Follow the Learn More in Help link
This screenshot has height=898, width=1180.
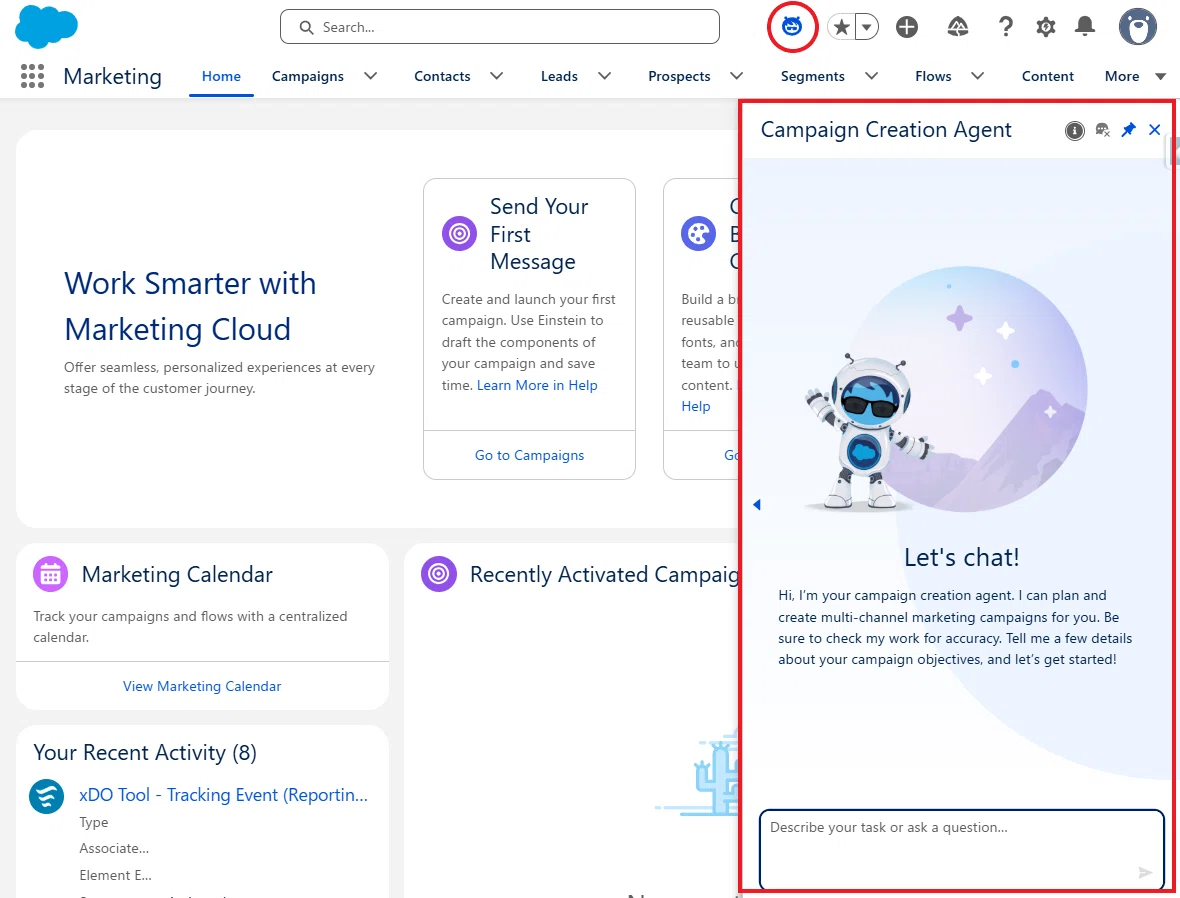click(x=537, y=385)
